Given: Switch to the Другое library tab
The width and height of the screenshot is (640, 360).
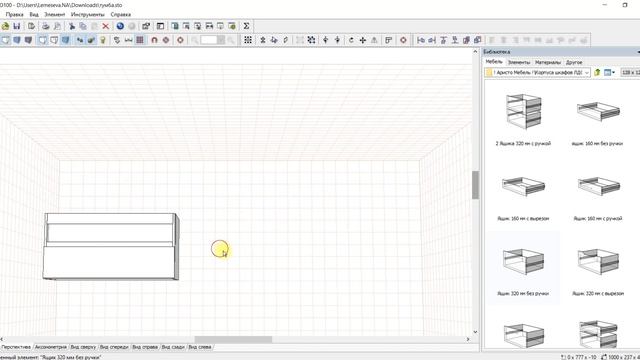Looking at the screenshot, I should click(574, 62).
